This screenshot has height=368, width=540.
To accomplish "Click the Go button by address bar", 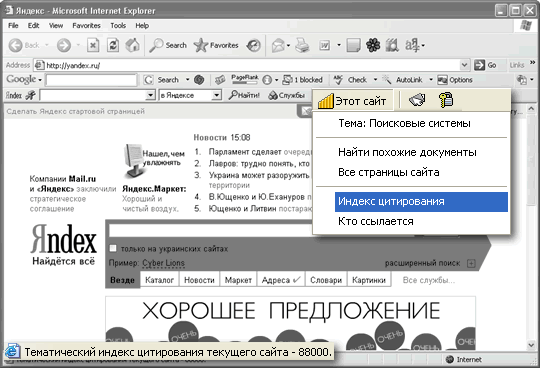I will point(485,65).
